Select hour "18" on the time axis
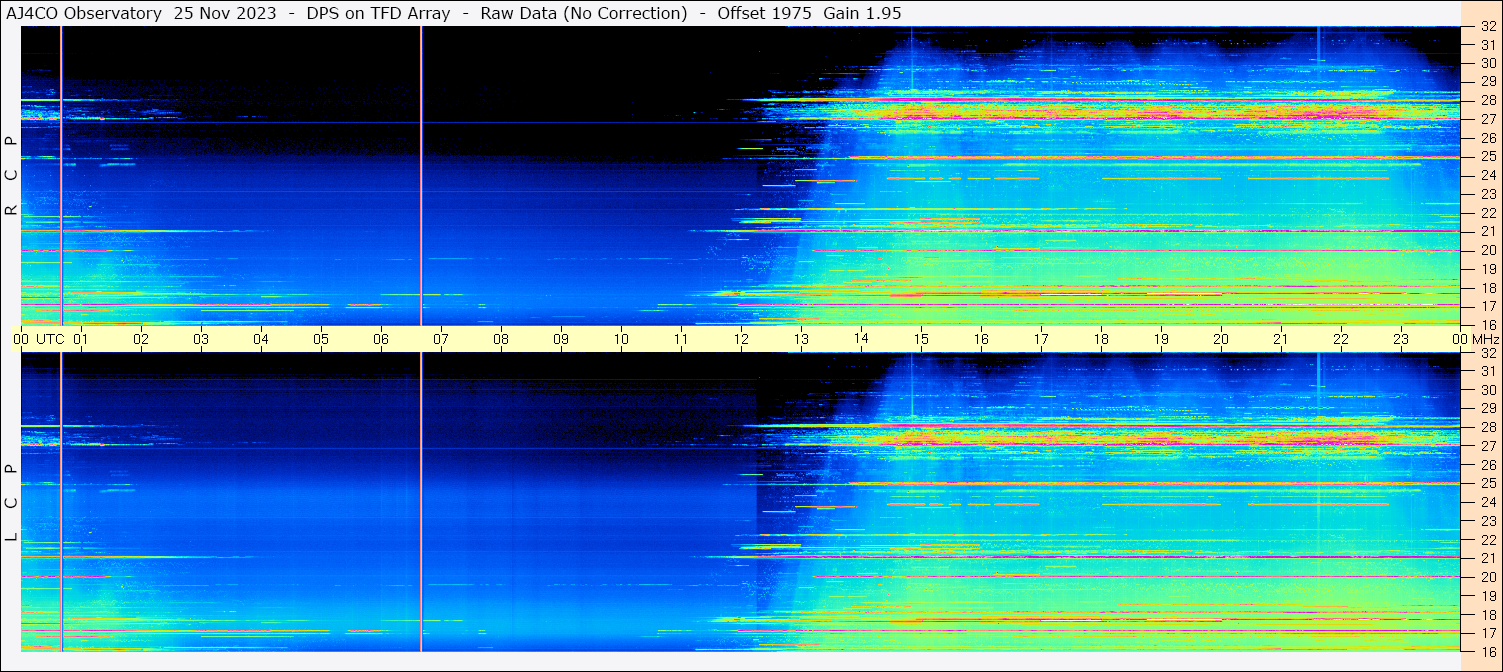 (1101, 339)
